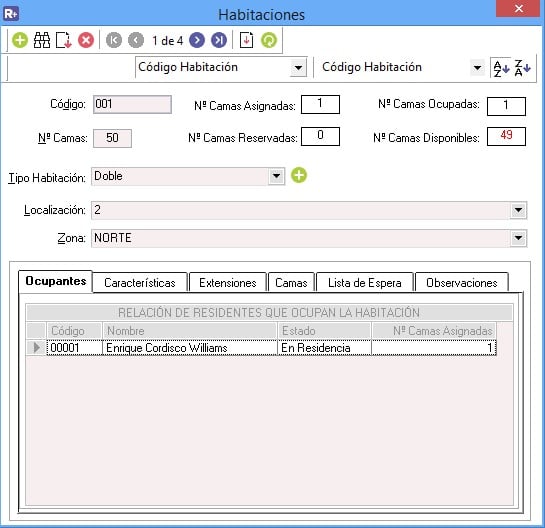Go to next record arrow
The width and height of the screenshot is (545, 528).
[197, 40]
